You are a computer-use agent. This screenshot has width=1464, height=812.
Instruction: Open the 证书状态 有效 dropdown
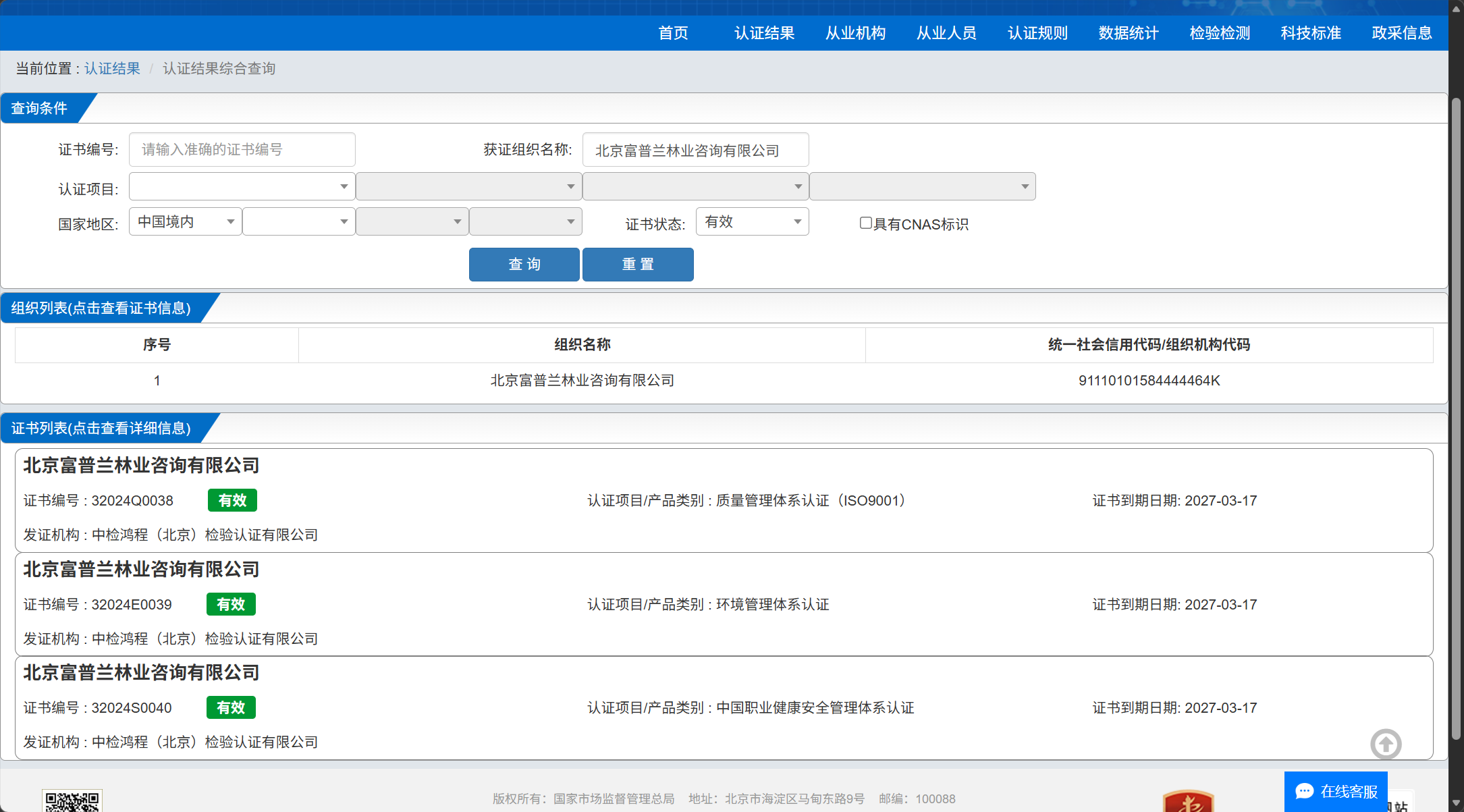pos(752,222)
